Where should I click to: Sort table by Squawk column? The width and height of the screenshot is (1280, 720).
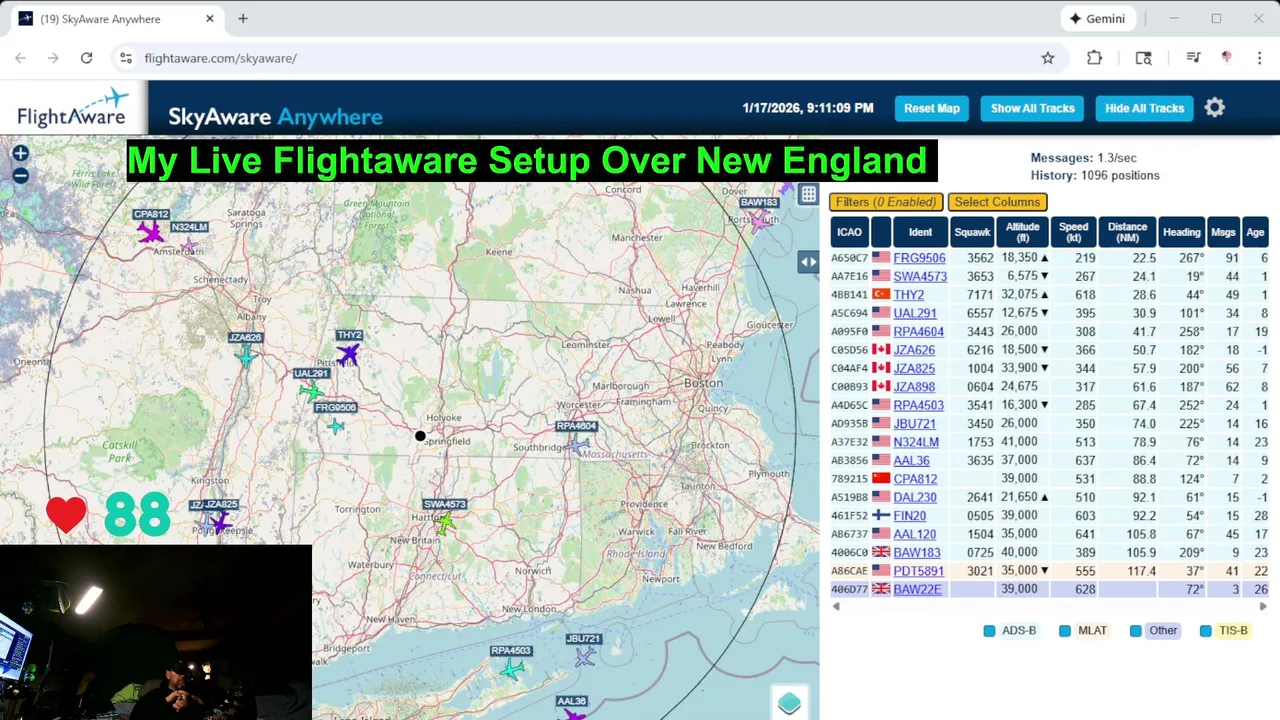(x=972, y=232)
